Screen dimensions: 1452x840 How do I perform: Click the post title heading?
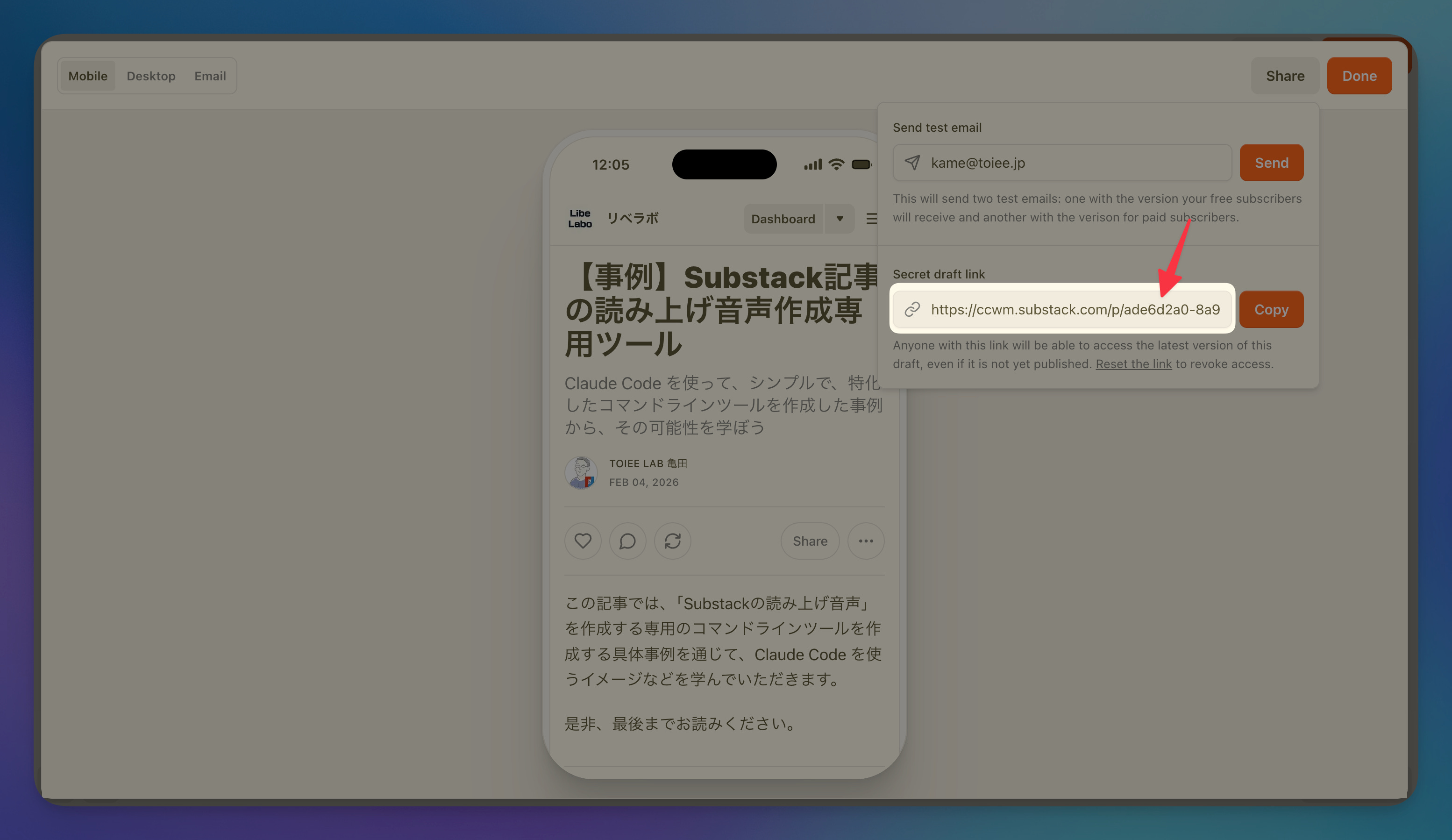(722, 311)
